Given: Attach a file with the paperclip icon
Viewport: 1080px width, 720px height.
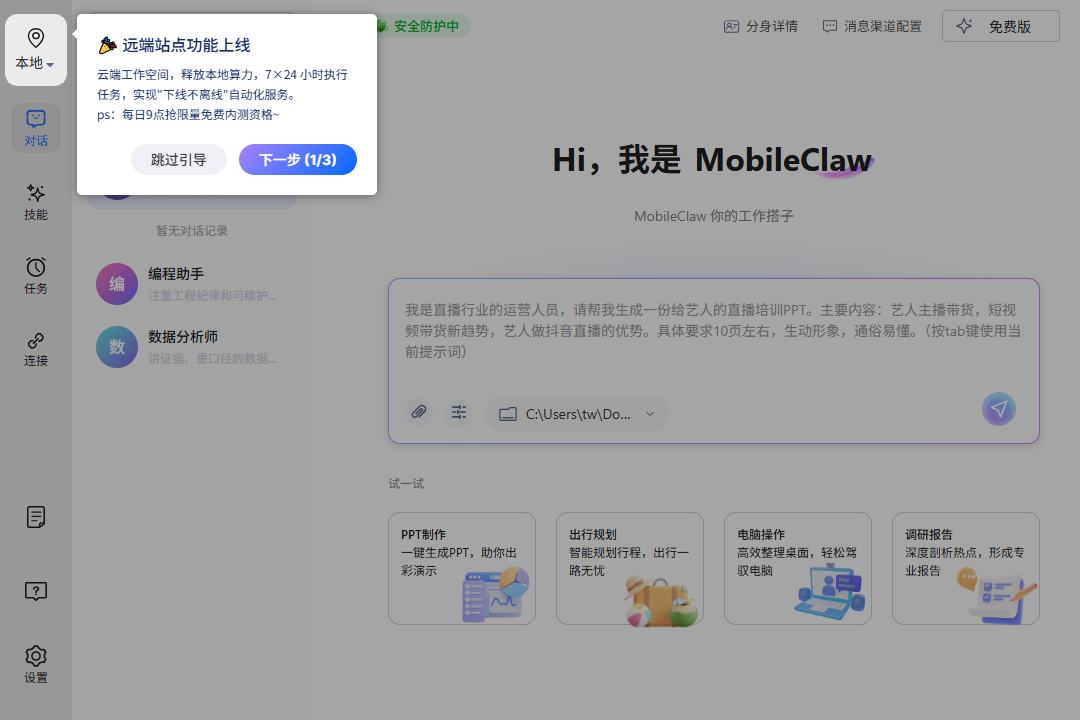Looking at the screenshot, I should (419, 412).
